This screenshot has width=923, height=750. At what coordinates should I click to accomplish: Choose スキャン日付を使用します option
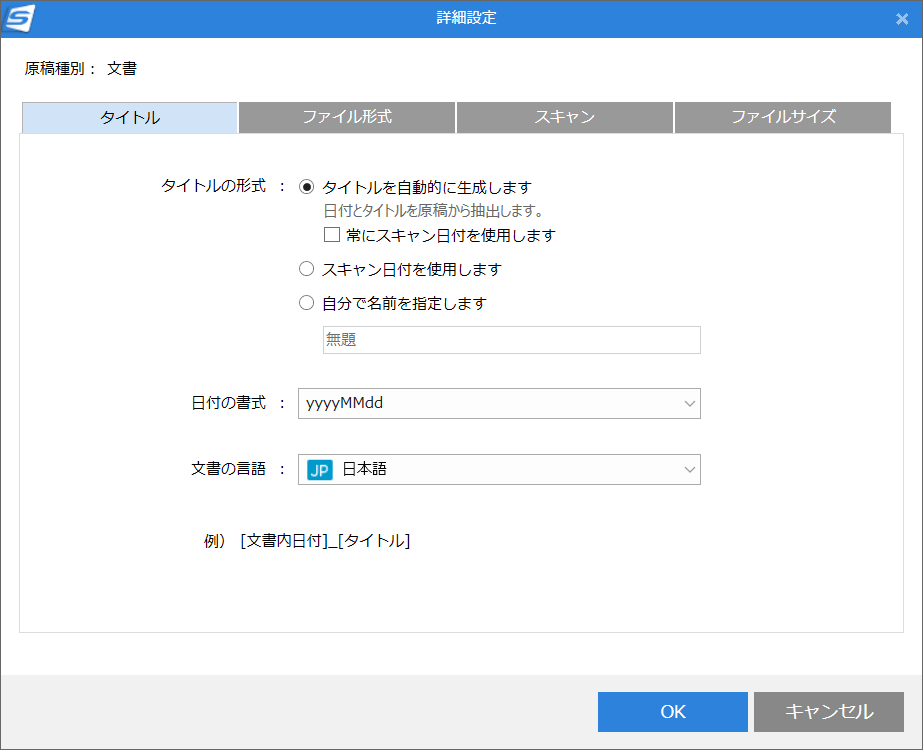[307, 268]
